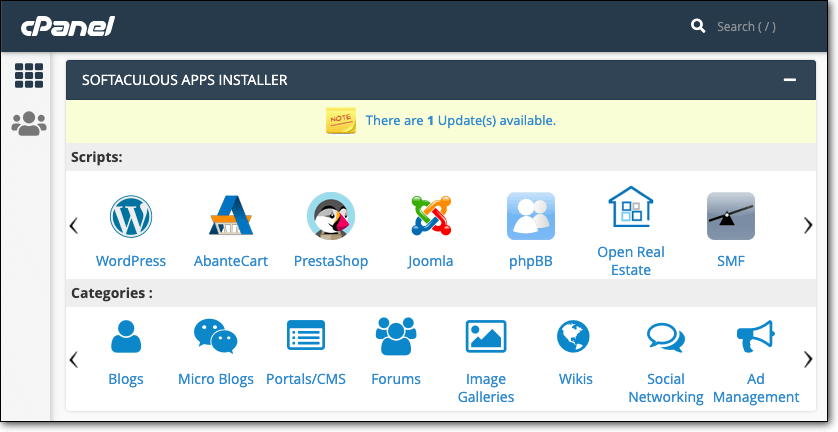
Task: Open the AbanteCart text link
Action: tap(231, 261)
